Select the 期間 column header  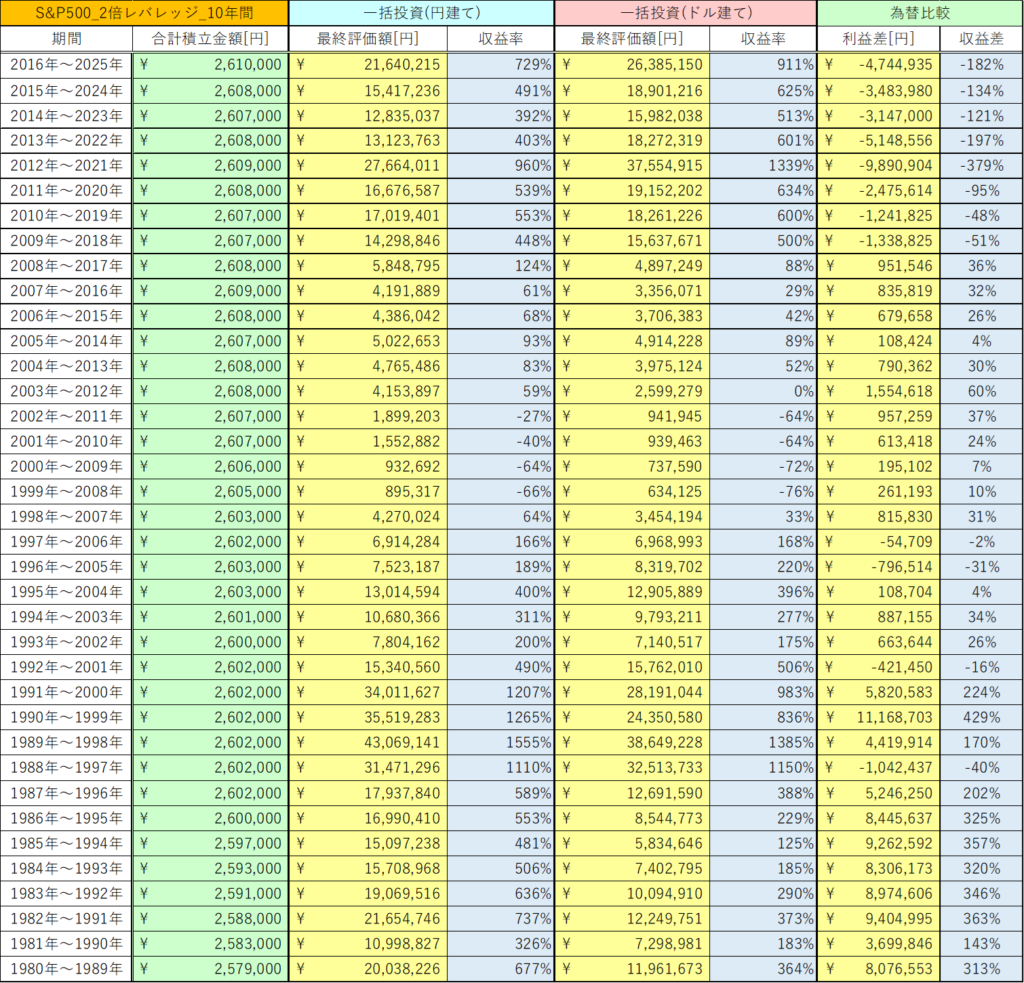click(66, 39)
